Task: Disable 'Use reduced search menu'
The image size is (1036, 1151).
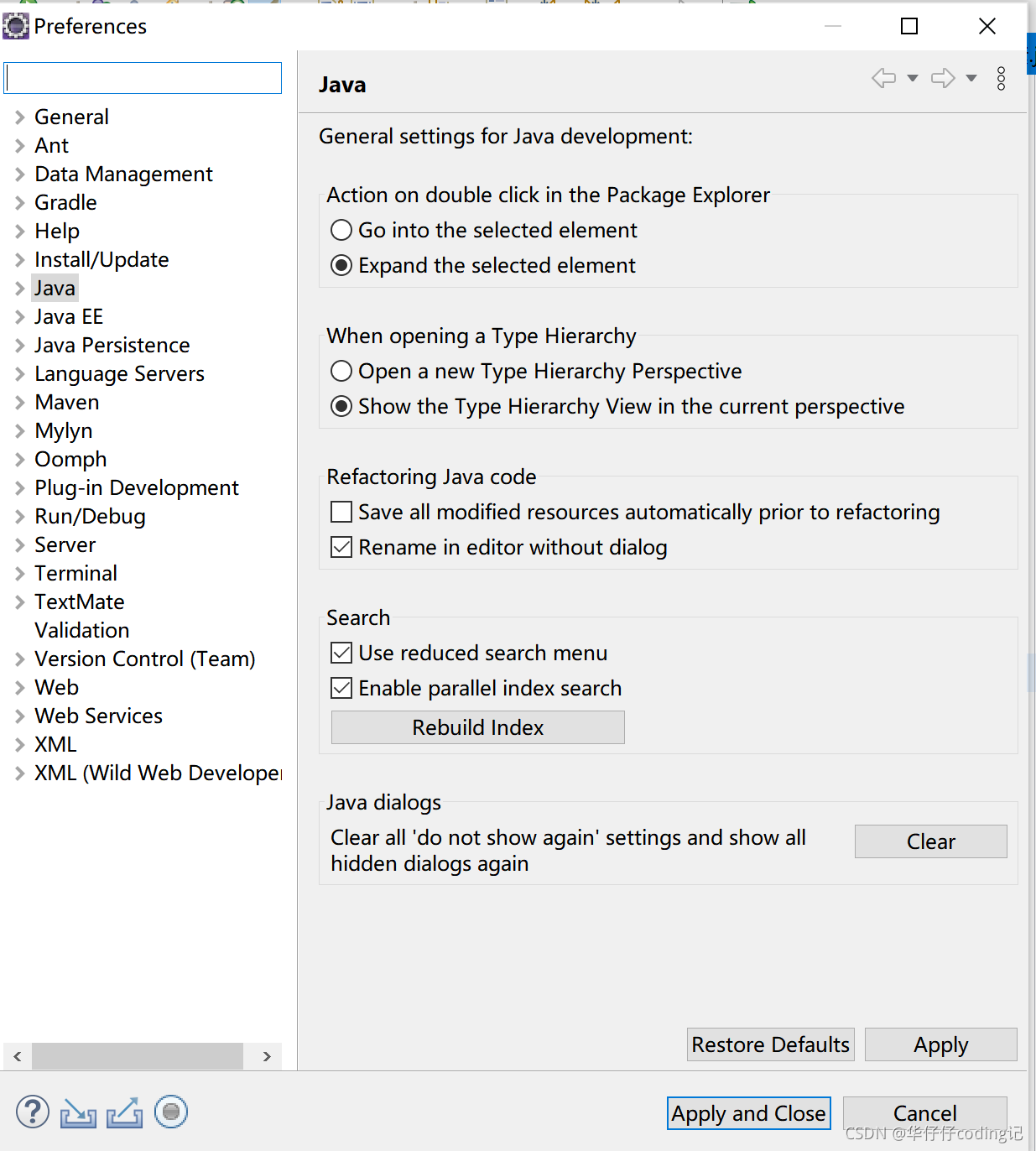Action: (341, 653)
